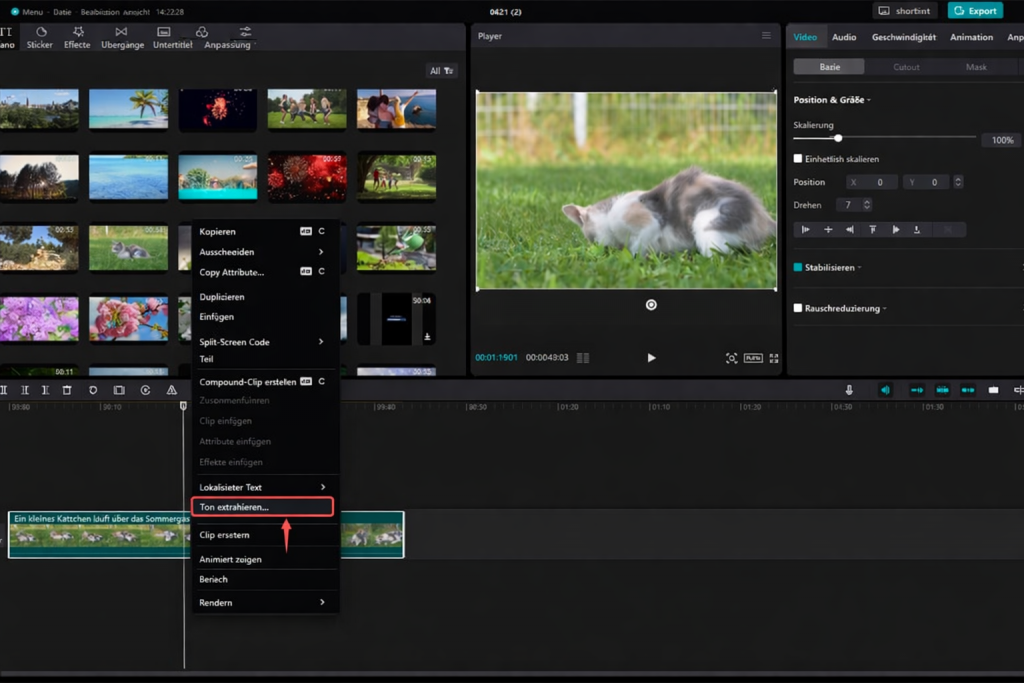
Task: Click the Export button
Action: [976, 11]
